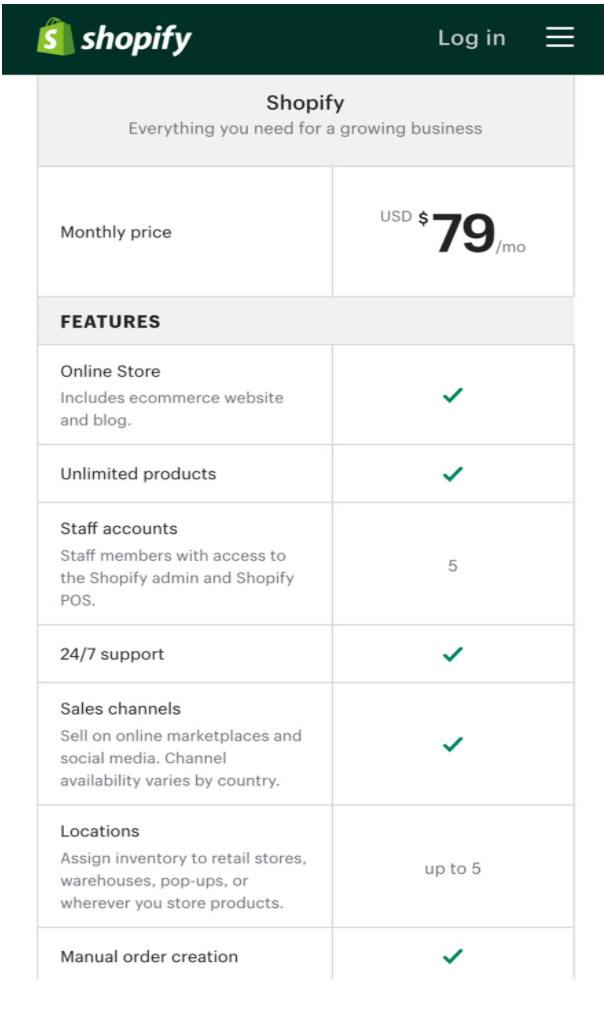The height and width of the screenshot is (1016, 604).
Task: Click the Manual order creation checkmark
Action: click(x=453, y=956)
